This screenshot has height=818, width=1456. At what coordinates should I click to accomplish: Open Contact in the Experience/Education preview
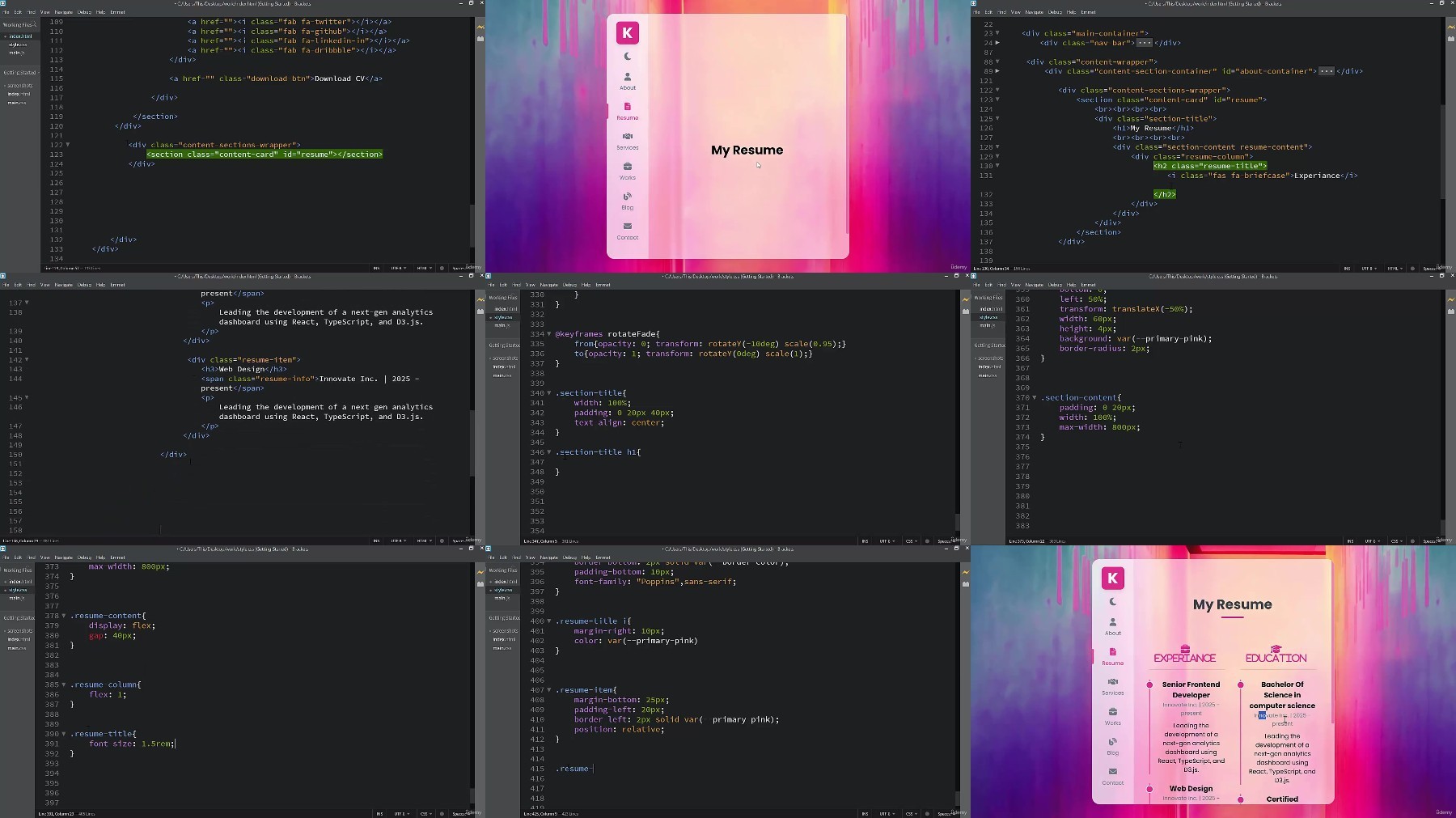(1113, 776)
